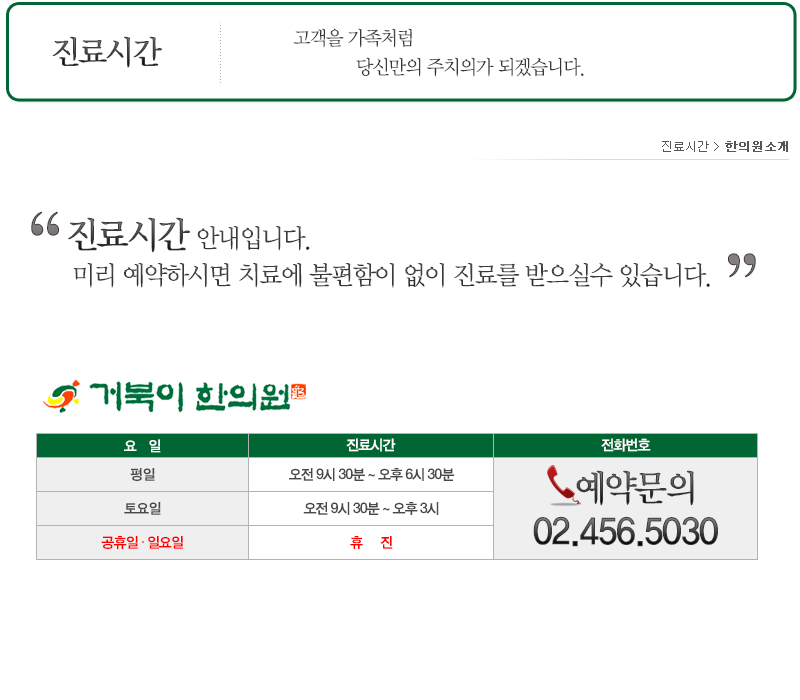
Task: Click the opening quotation mark graphic
Action: 45,224
